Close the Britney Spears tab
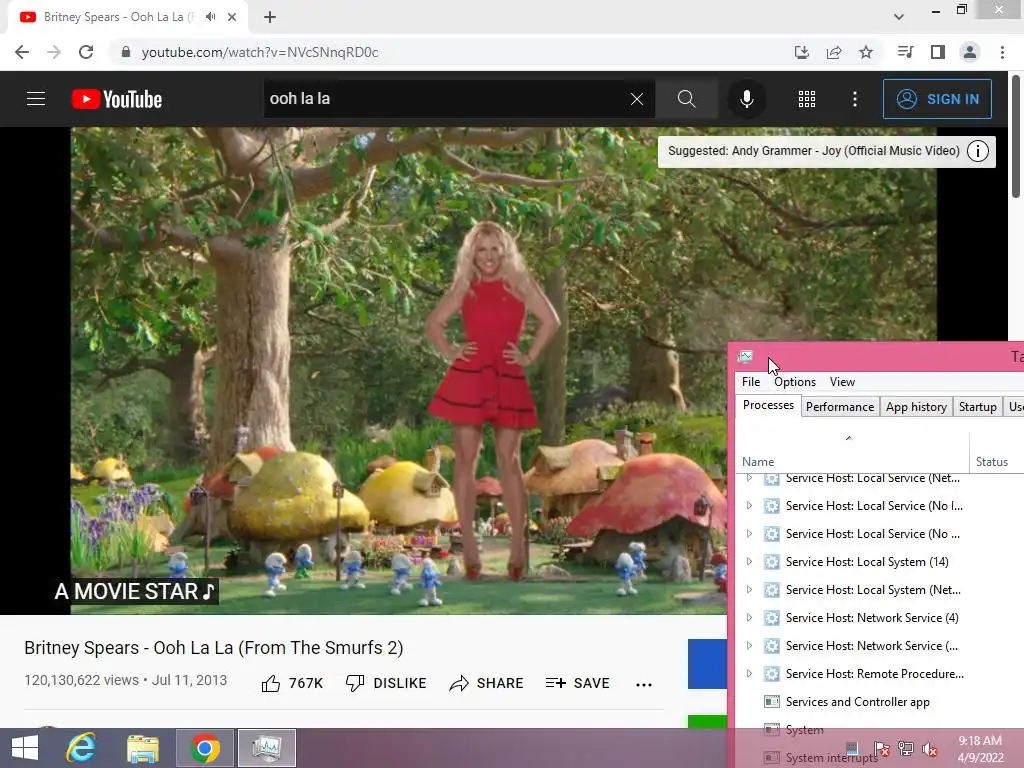The height and width of the screenshot is (768, 1024). 232,17
